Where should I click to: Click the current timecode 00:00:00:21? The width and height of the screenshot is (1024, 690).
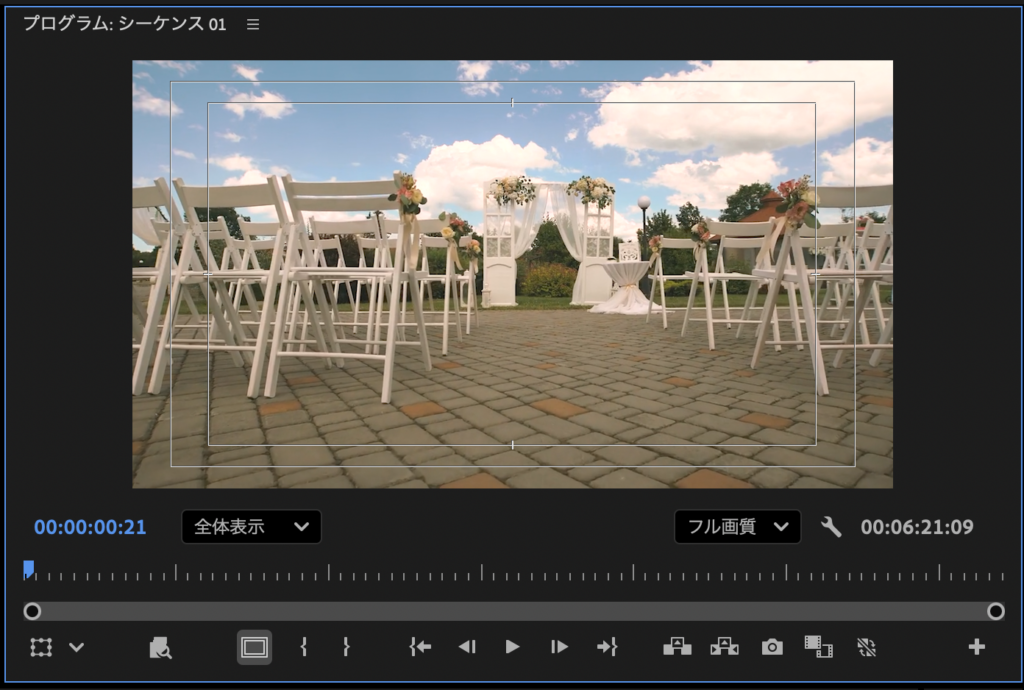pyautogui.click(x=90, y=527)
